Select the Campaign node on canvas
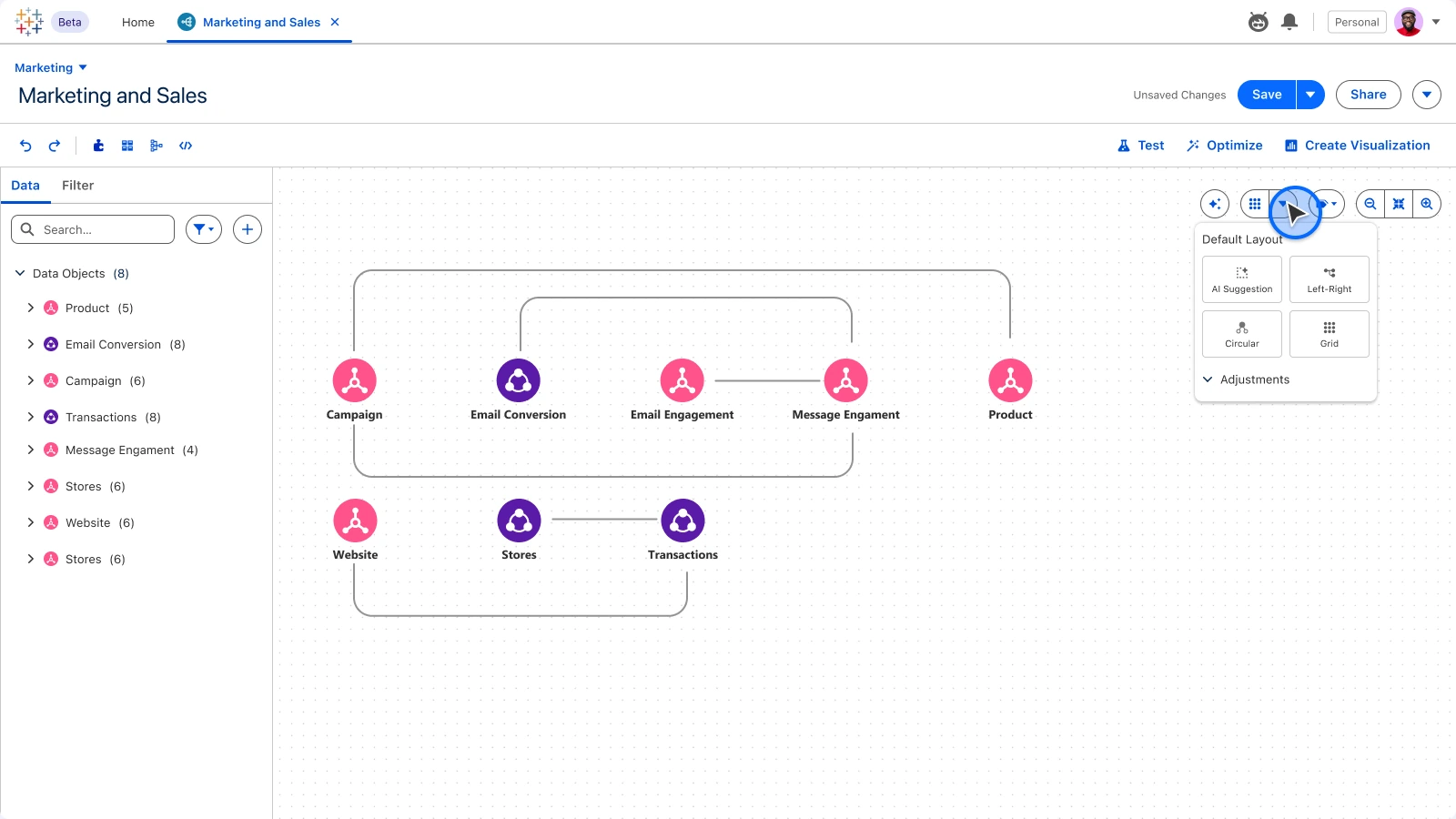1456x819 pixels. pos(355,380)
